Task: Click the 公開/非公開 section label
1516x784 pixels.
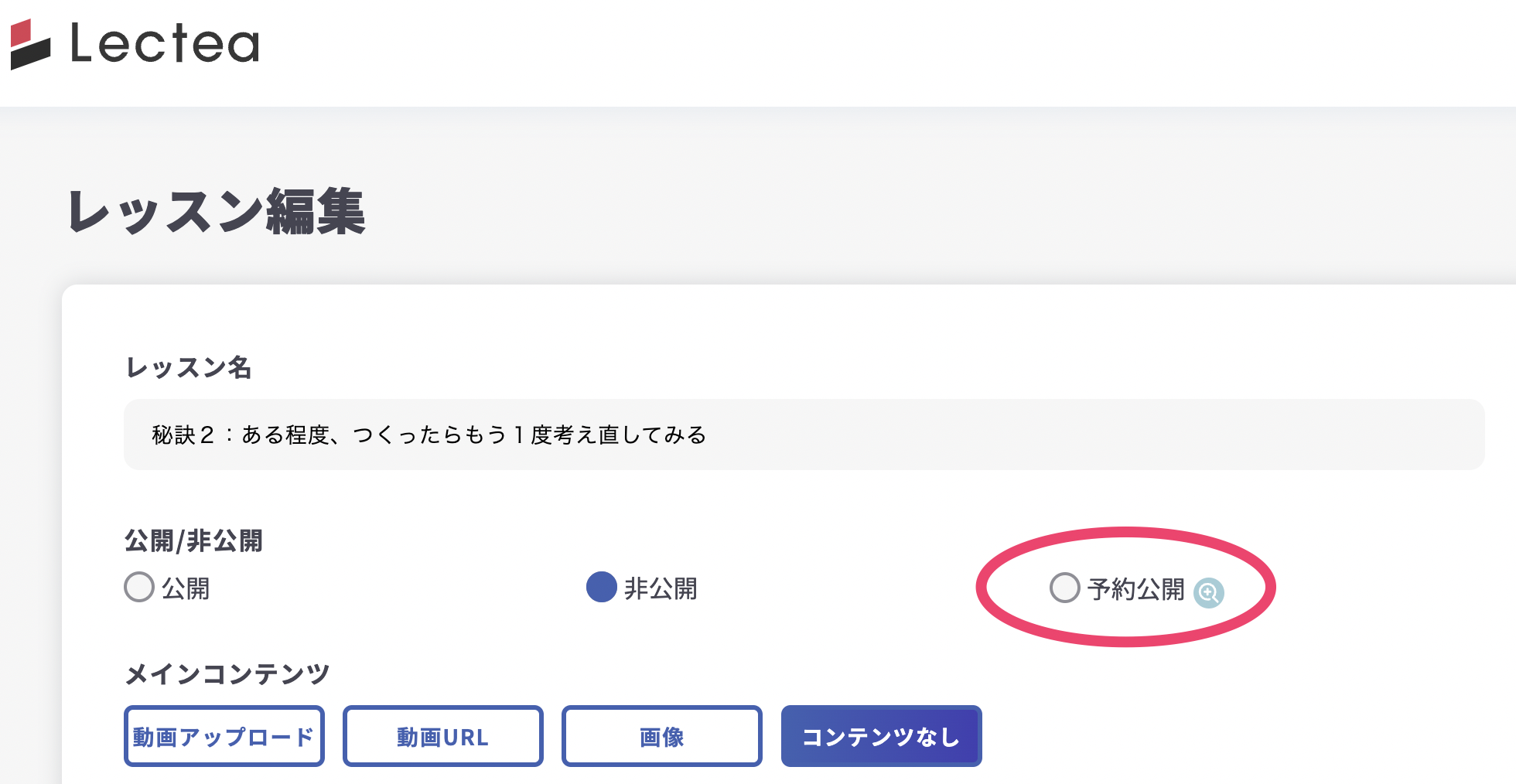Action: pyautogui.click(x=193, y=540)
